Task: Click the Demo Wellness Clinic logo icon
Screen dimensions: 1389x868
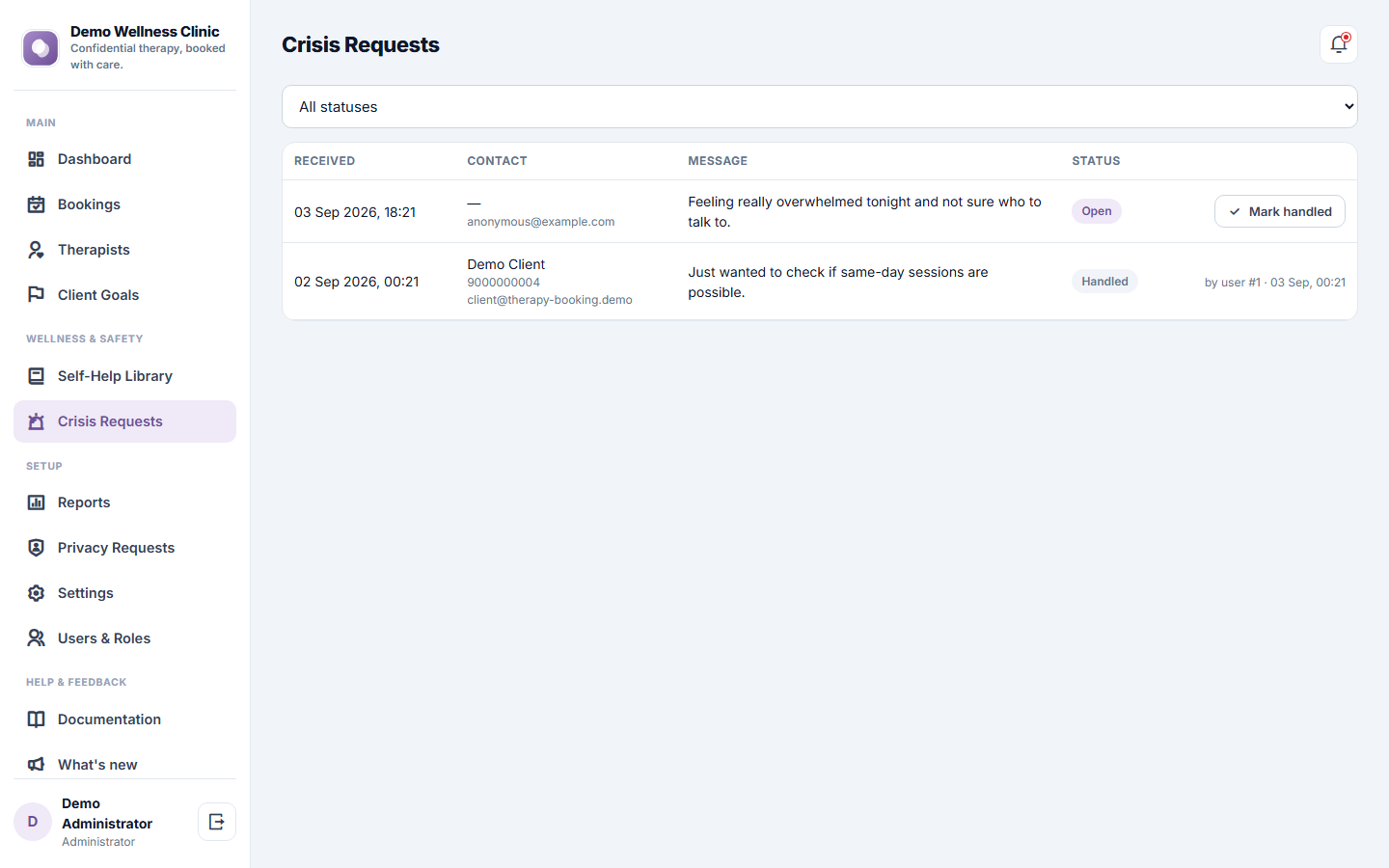Action: (x=41, y=48)
